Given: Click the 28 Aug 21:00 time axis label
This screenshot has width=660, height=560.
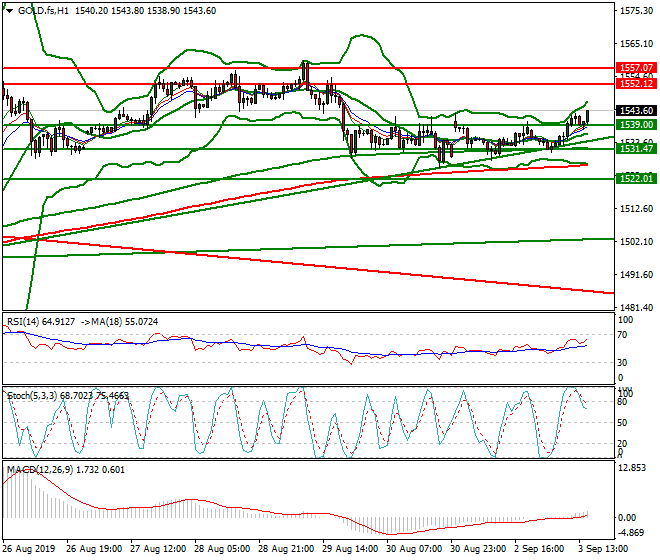Looking at the screenshot, I should pyautogui.click(x=286, y=549).
